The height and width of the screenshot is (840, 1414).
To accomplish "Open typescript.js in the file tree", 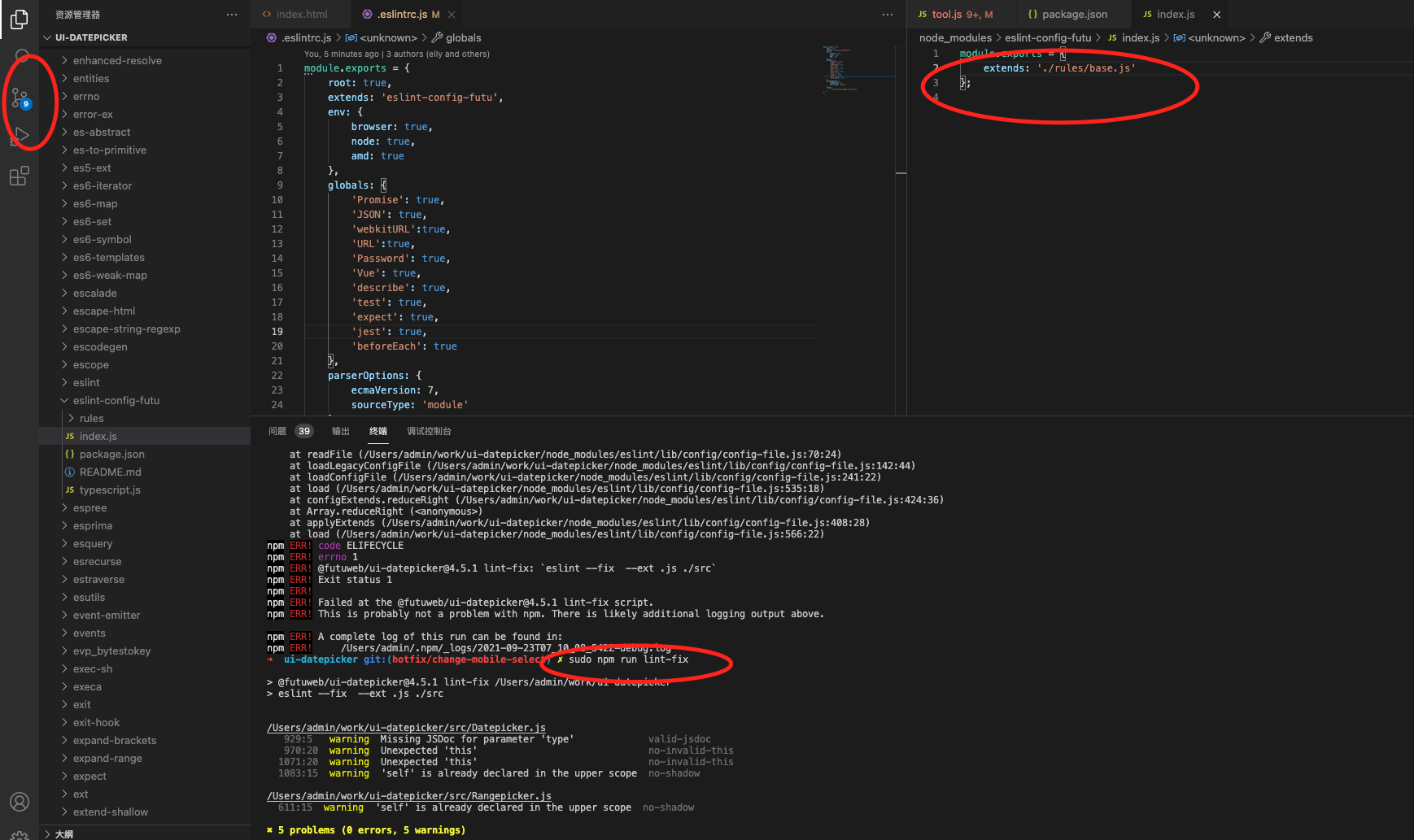I will pyautogui.click(x=145, y=490).
